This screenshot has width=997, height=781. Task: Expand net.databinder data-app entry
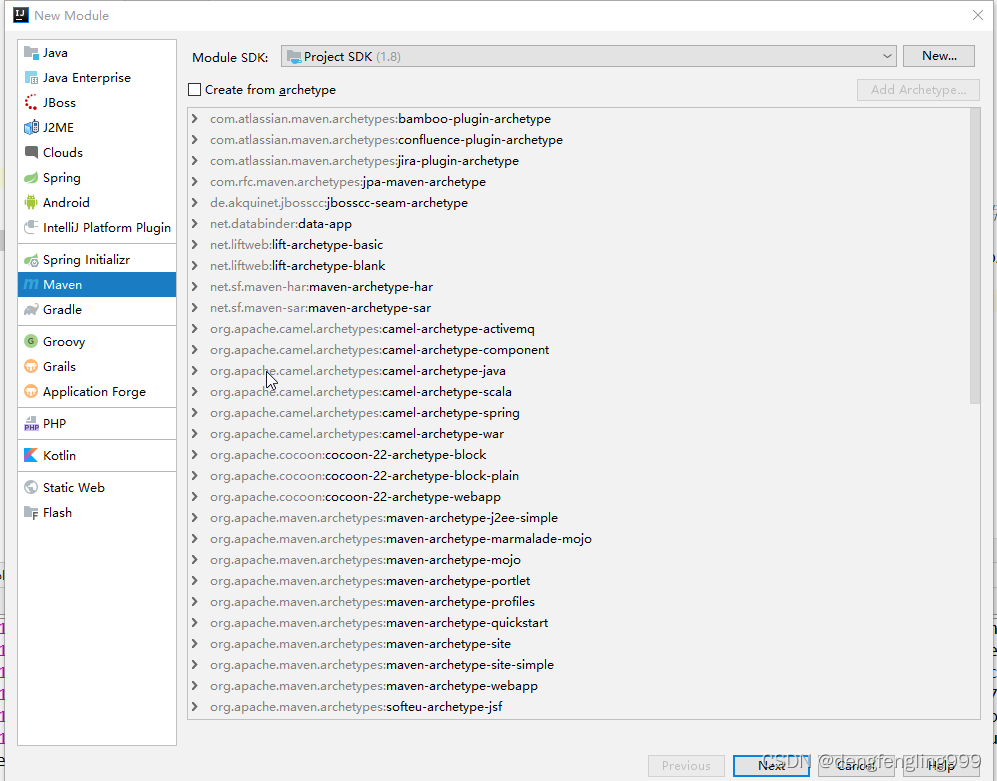pos(195,224)
